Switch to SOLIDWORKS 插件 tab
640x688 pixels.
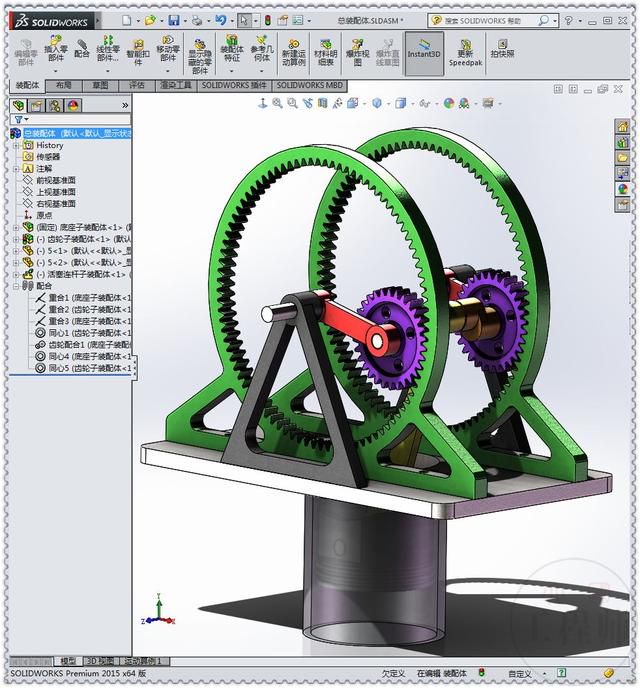click(234, 85)
